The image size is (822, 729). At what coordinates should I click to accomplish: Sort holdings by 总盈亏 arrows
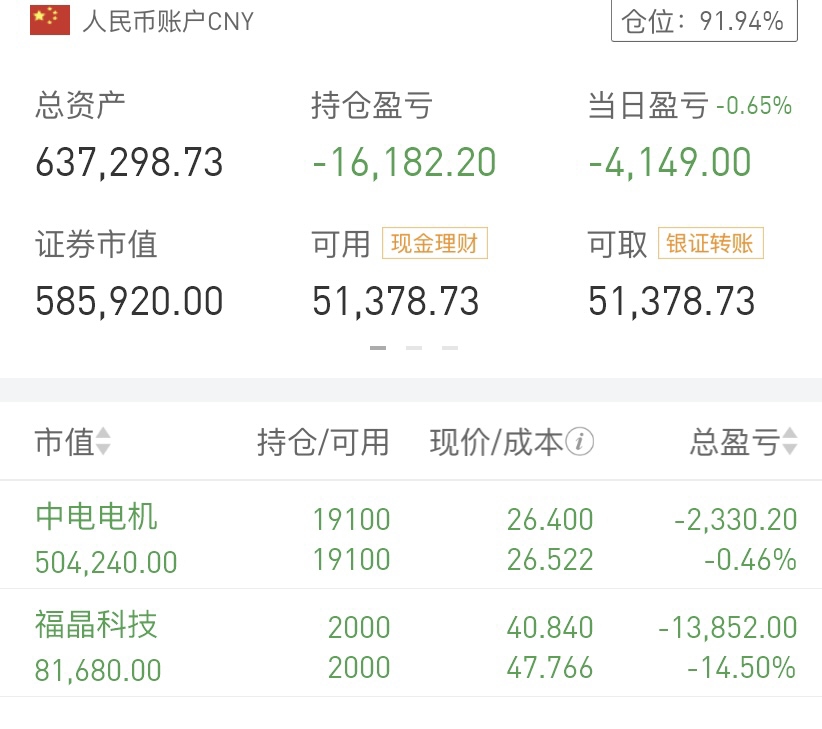click(x=790, y=442)
